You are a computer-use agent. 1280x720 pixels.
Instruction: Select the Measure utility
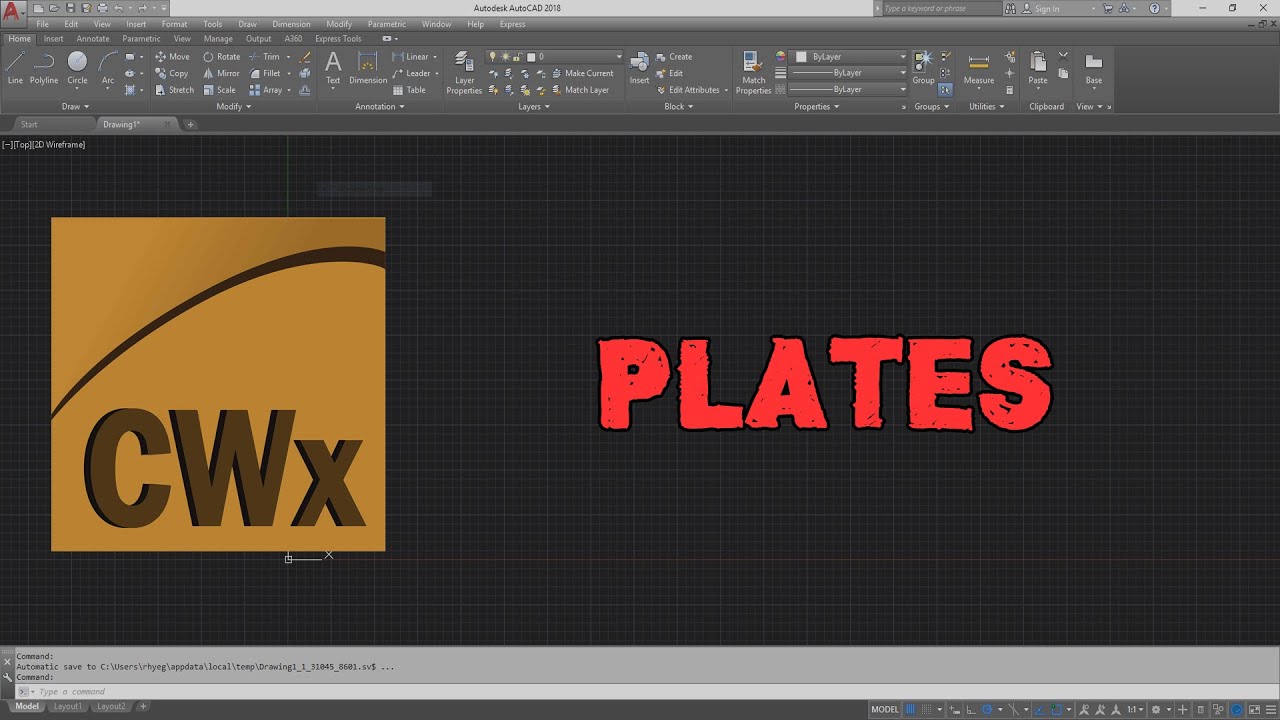click(979, 68)
